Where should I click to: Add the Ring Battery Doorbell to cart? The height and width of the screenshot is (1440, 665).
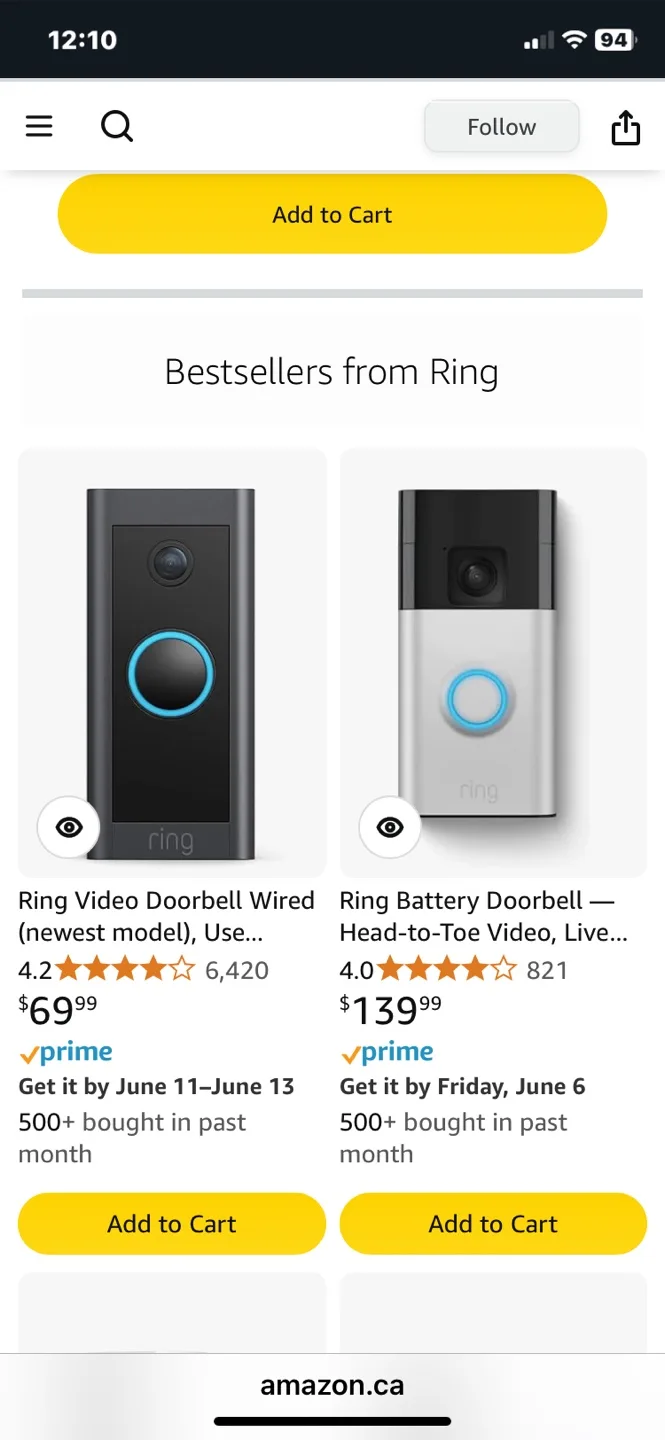tap(493, 1223)
